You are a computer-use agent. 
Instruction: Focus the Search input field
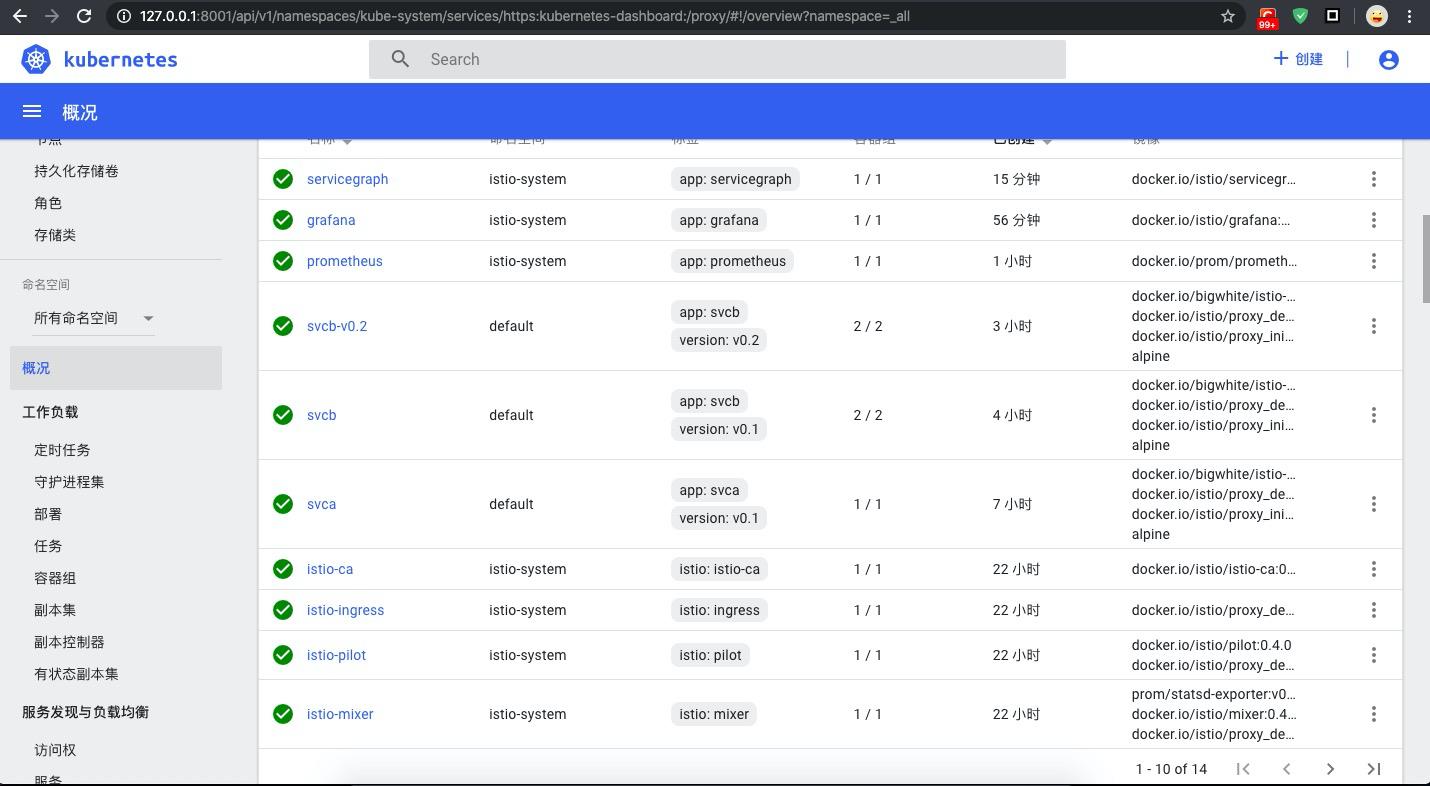click(x=717, y=59)
